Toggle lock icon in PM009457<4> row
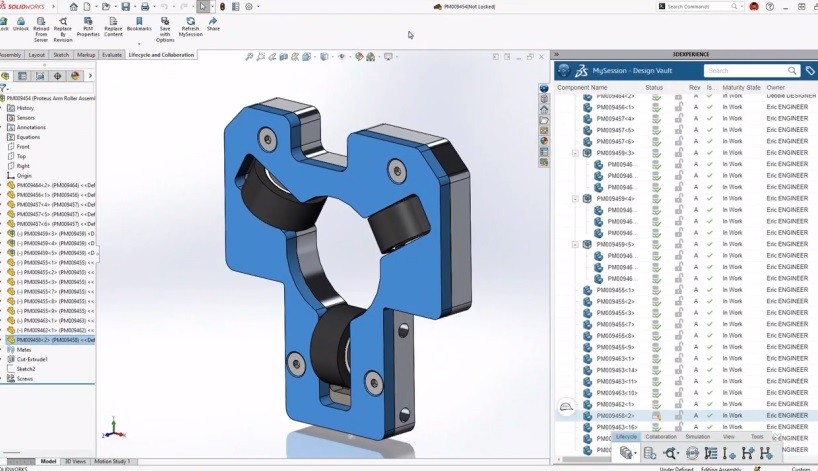Viewport: 818px width, 471px height. click(x=679, y=118)
